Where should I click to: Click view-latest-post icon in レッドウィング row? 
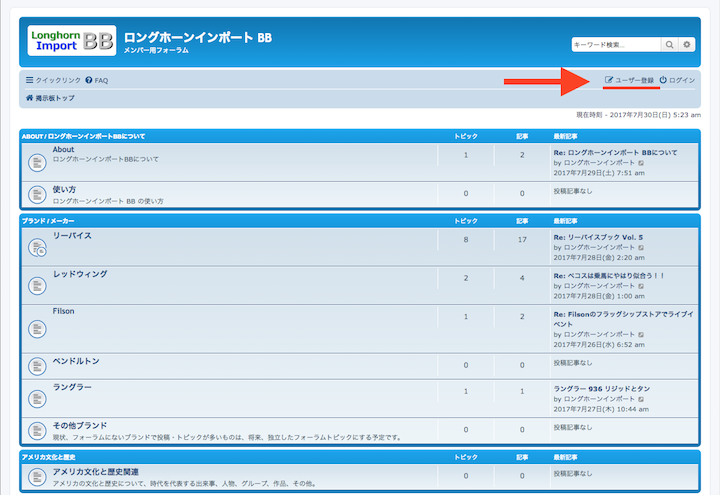tap(641, 286)
